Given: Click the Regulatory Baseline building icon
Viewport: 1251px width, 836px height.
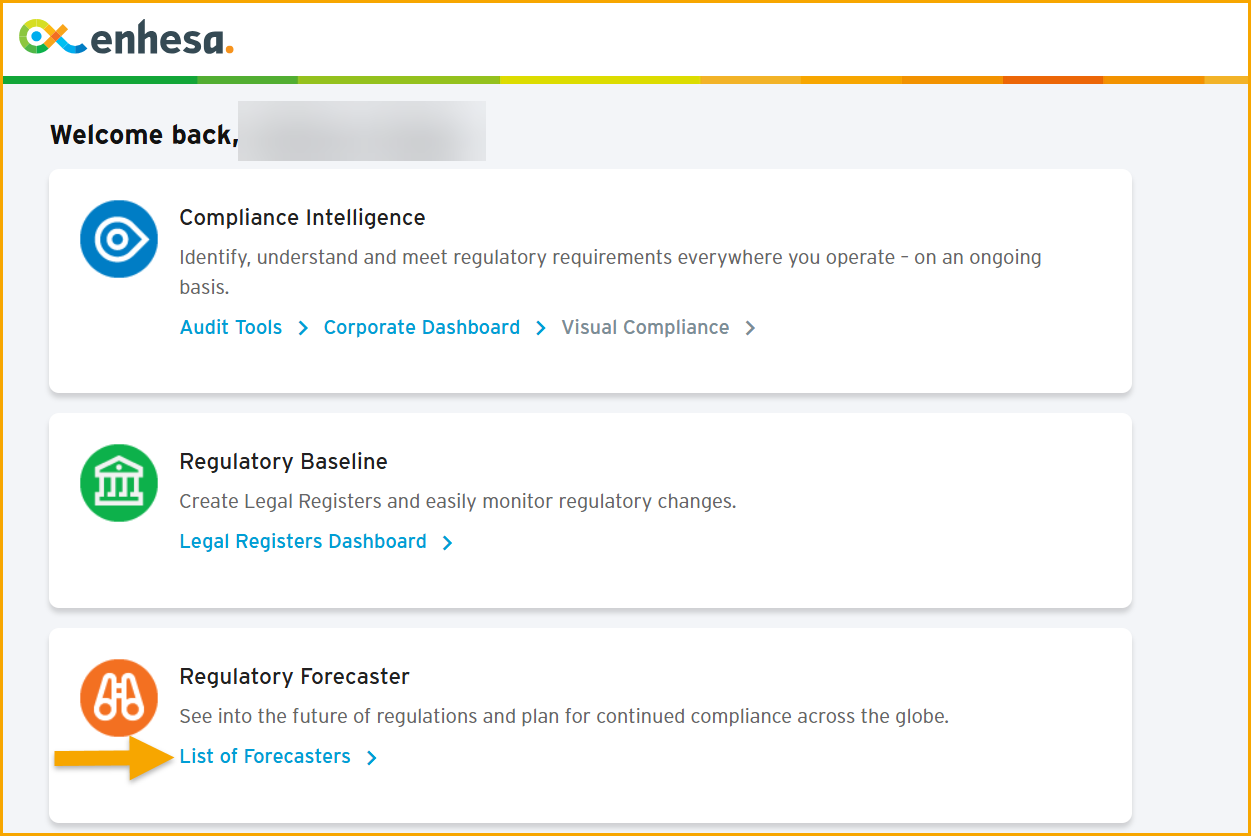Looking at the screenshot, I should point(119,483).
